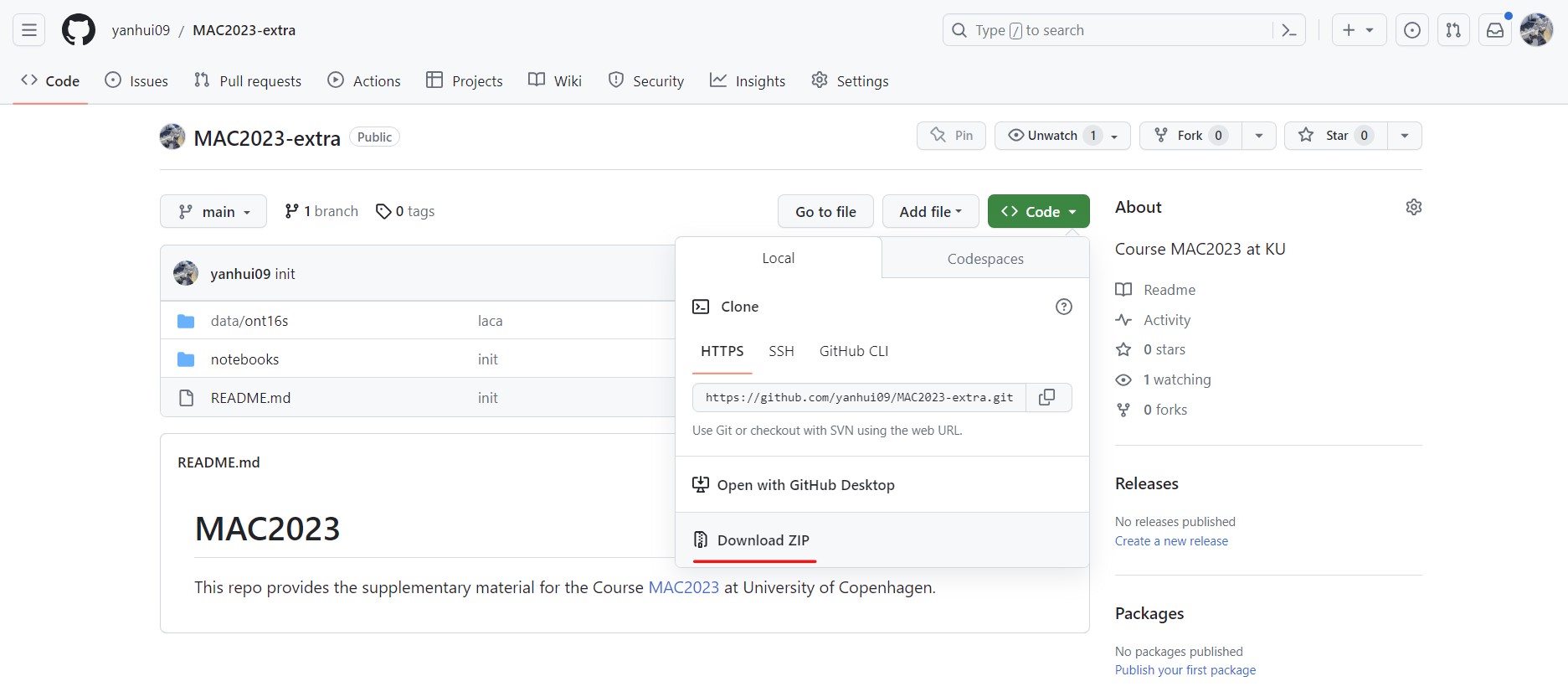Switch to the Codespaces tab
The width and height of the screenshot is (1568, 697).
tap(985, 259)
